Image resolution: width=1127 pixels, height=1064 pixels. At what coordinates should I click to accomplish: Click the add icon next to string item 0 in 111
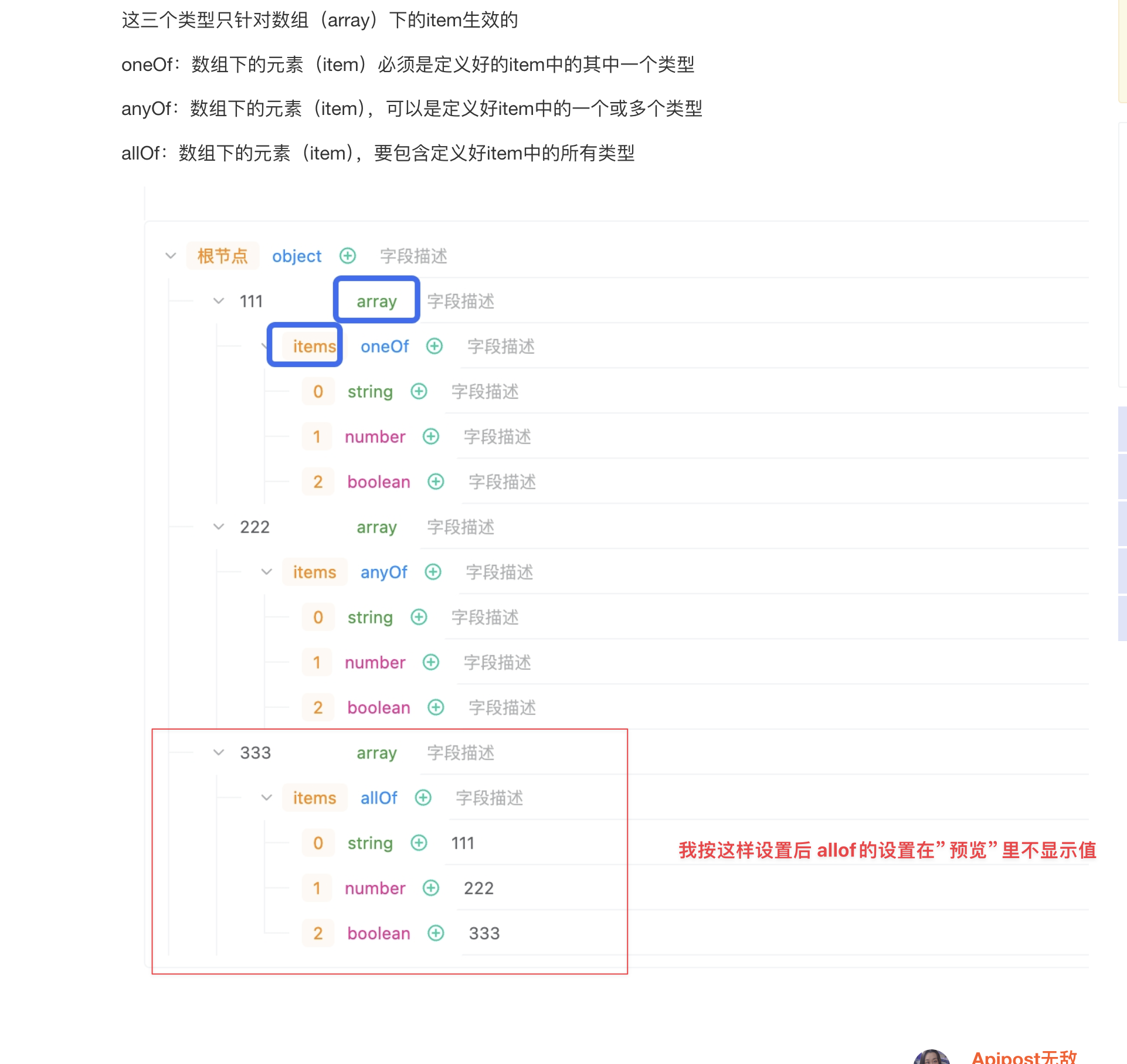(418, 391)
